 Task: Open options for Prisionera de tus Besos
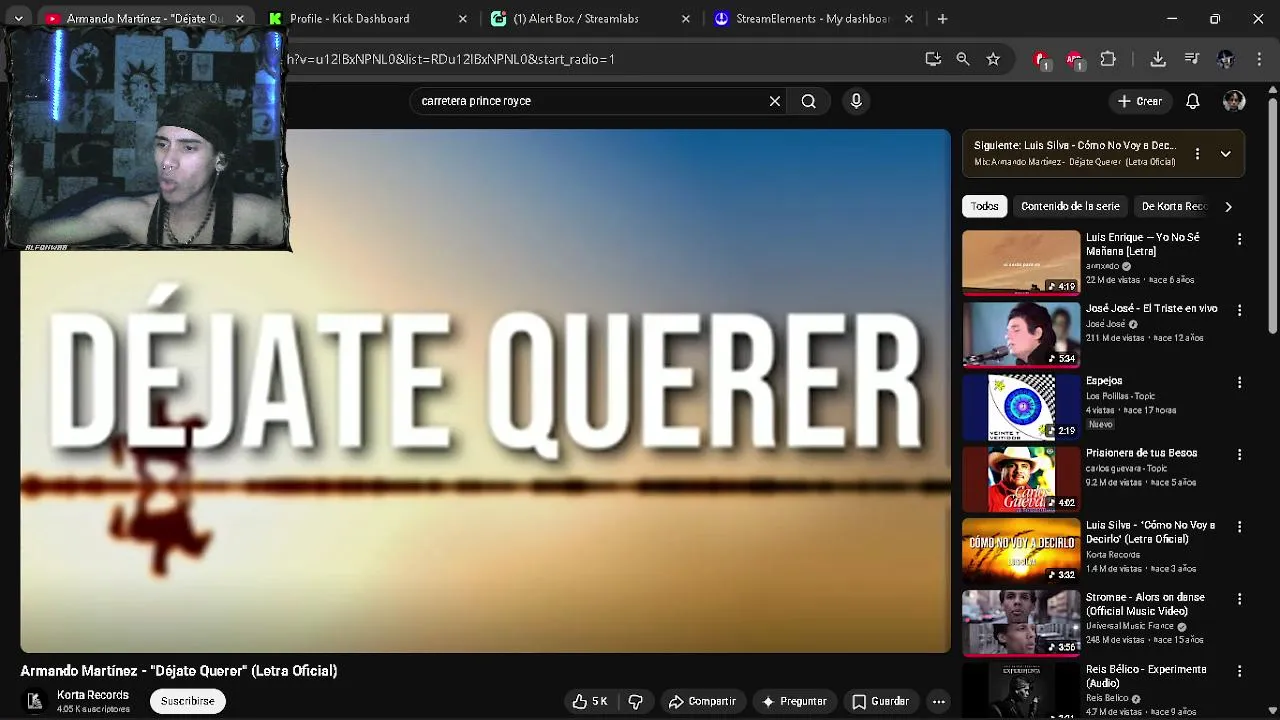coord(1239,455)
